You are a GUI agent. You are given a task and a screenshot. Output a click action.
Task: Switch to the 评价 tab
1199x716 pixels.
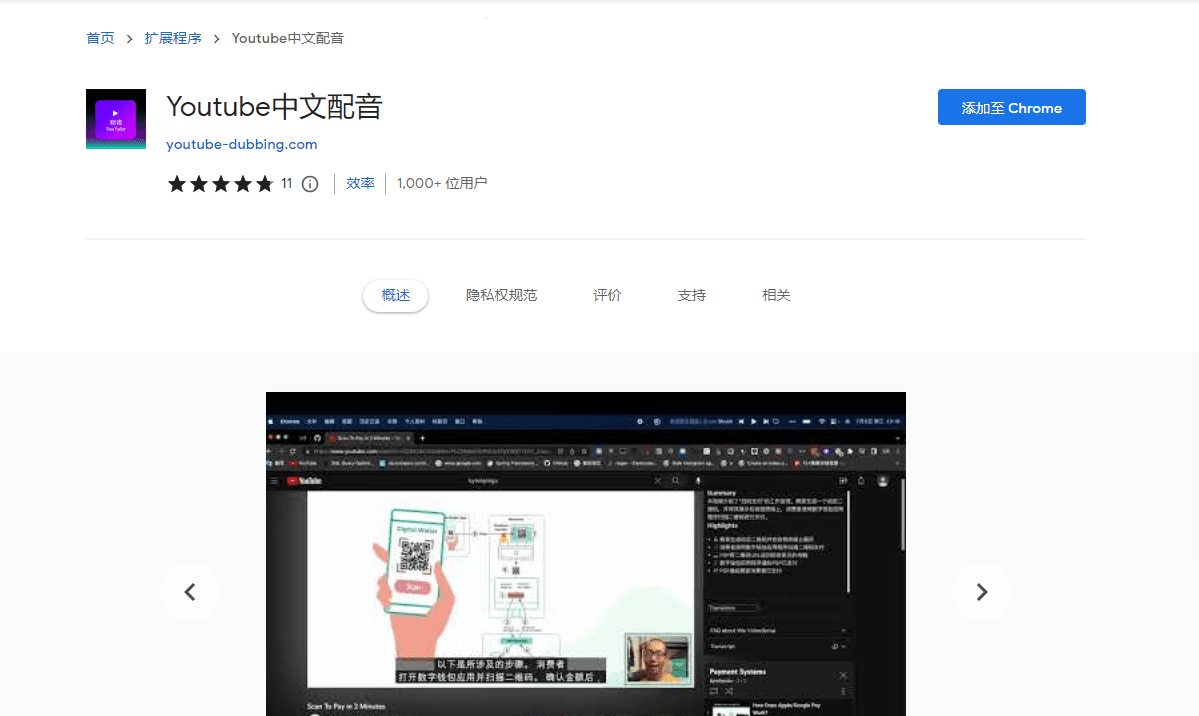click(x=606, y=295)
